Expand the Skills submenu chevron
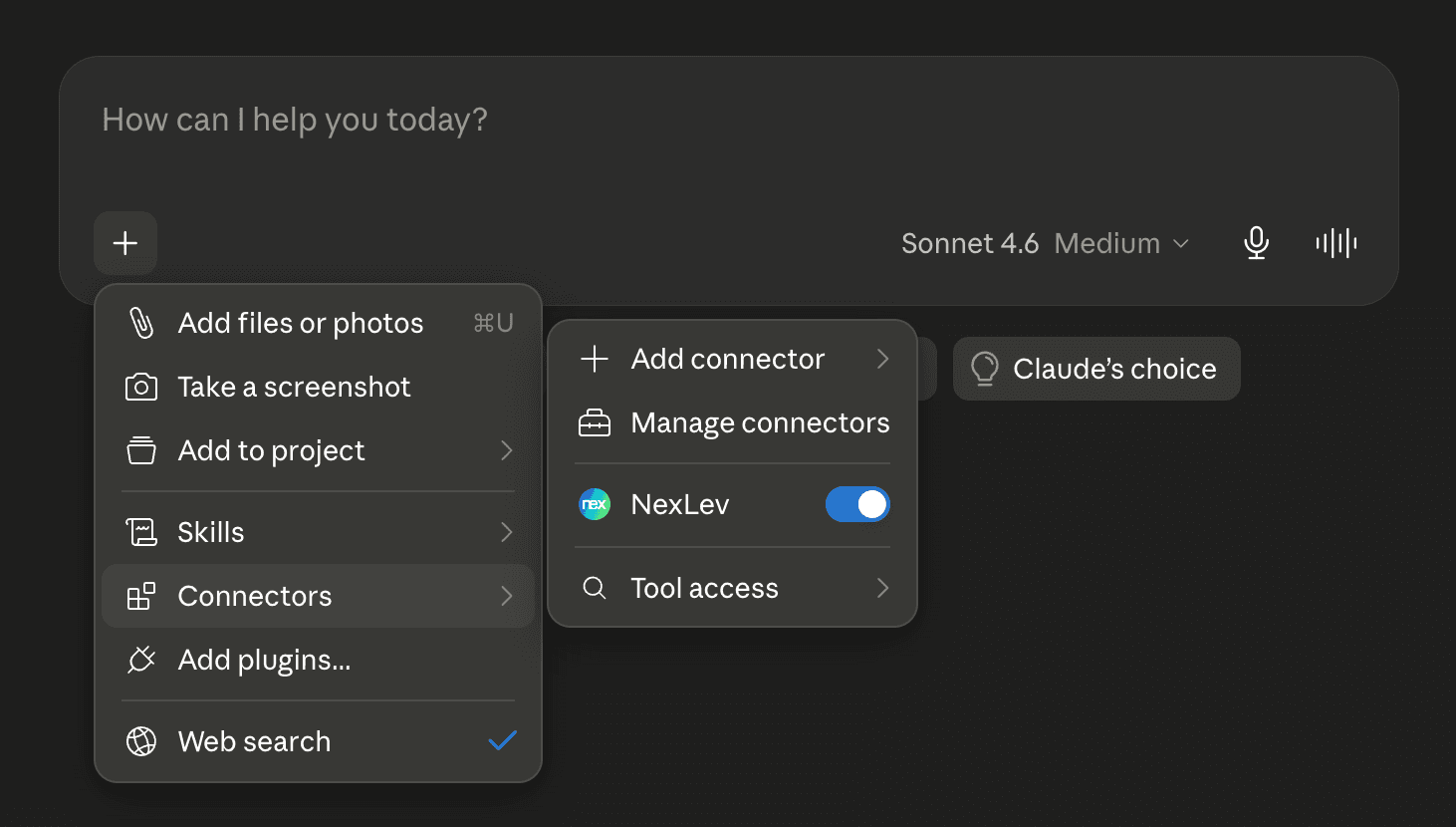This screenshot has height=827, width=1456. click(x=506, y=532)
